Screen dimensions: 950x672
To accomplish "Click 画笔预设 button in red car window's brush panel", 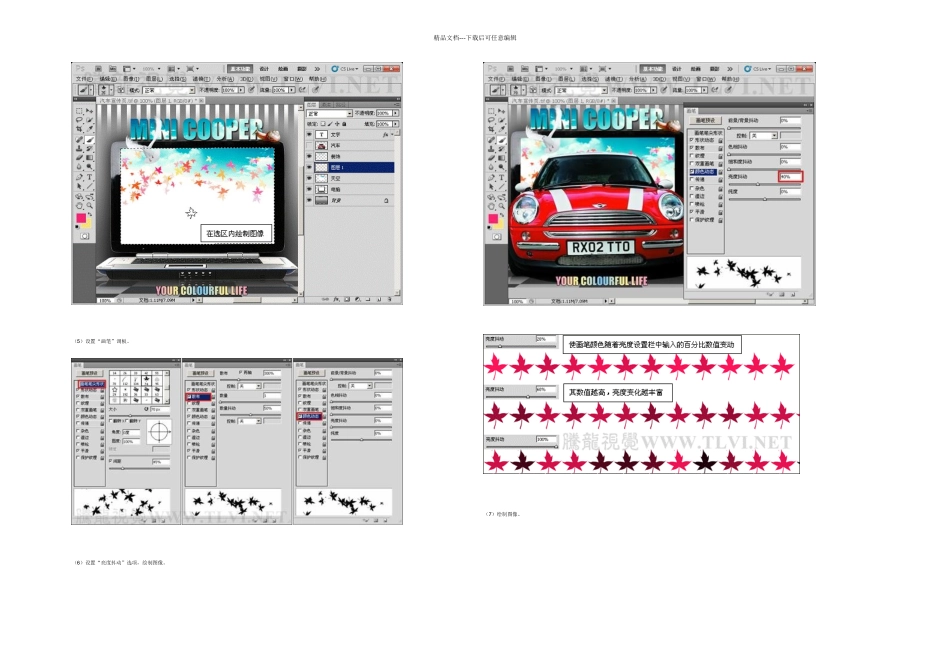I will [x=705, y=121].
